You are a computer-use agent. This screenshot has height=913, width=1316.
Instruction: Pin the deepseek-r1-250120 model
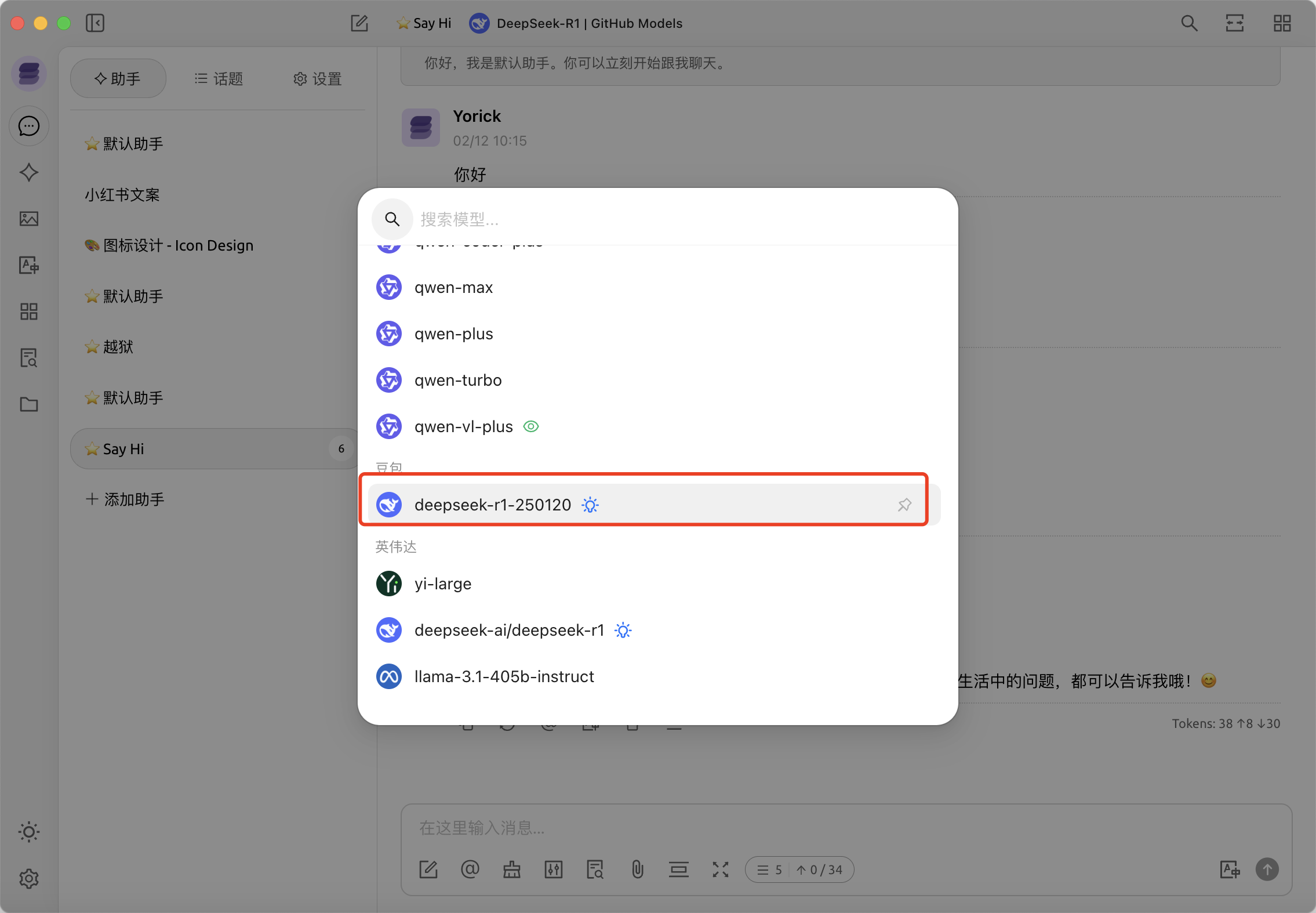click(x=904, y=505)
